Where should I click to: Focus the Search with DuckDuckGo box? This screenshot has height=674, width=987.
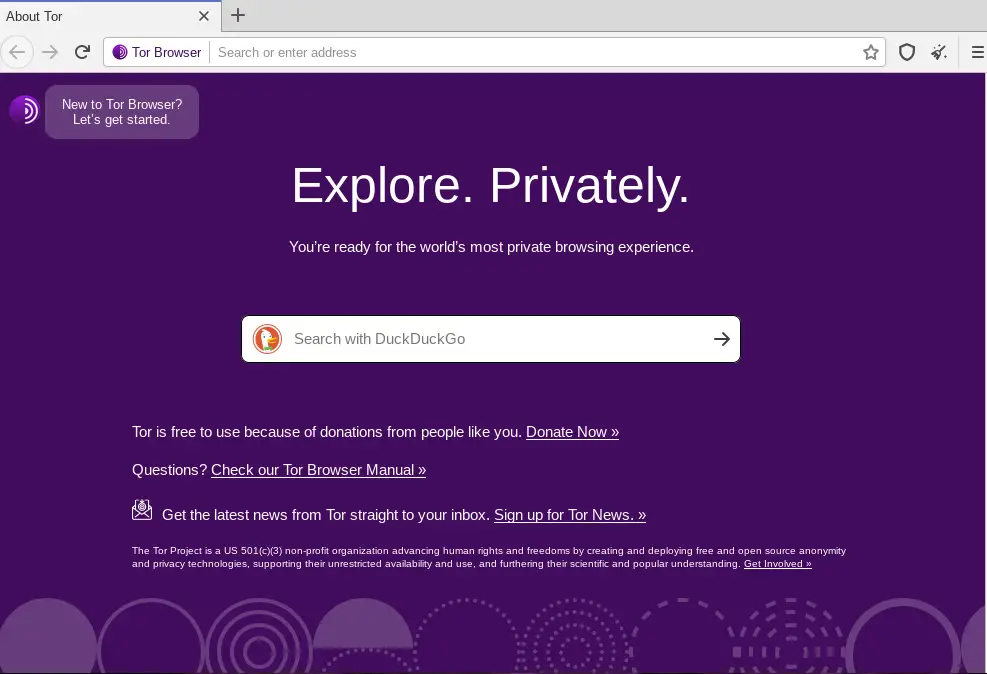point(491,339)
